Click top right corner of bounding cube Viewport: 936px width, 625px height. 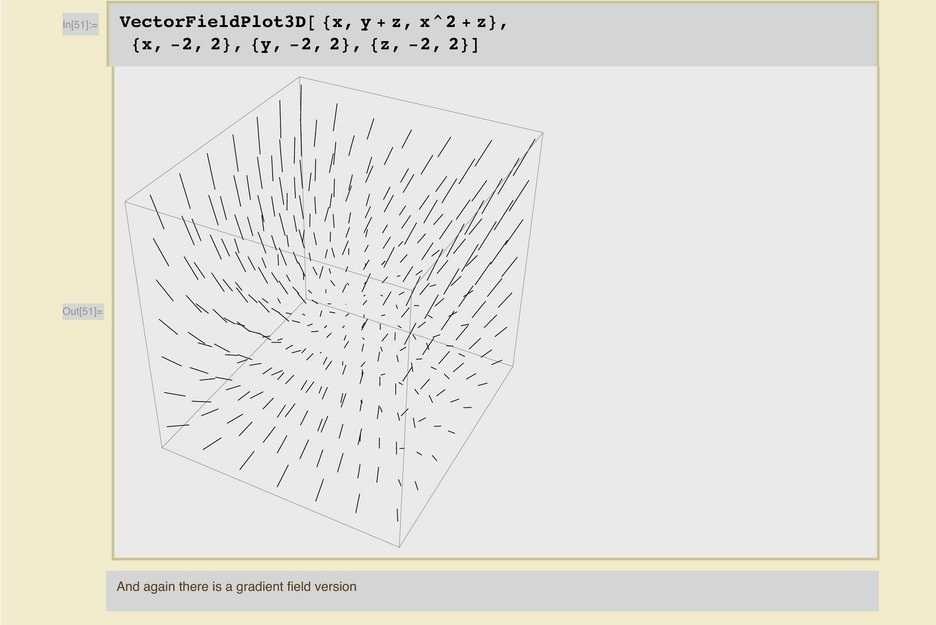click(542, 131)
